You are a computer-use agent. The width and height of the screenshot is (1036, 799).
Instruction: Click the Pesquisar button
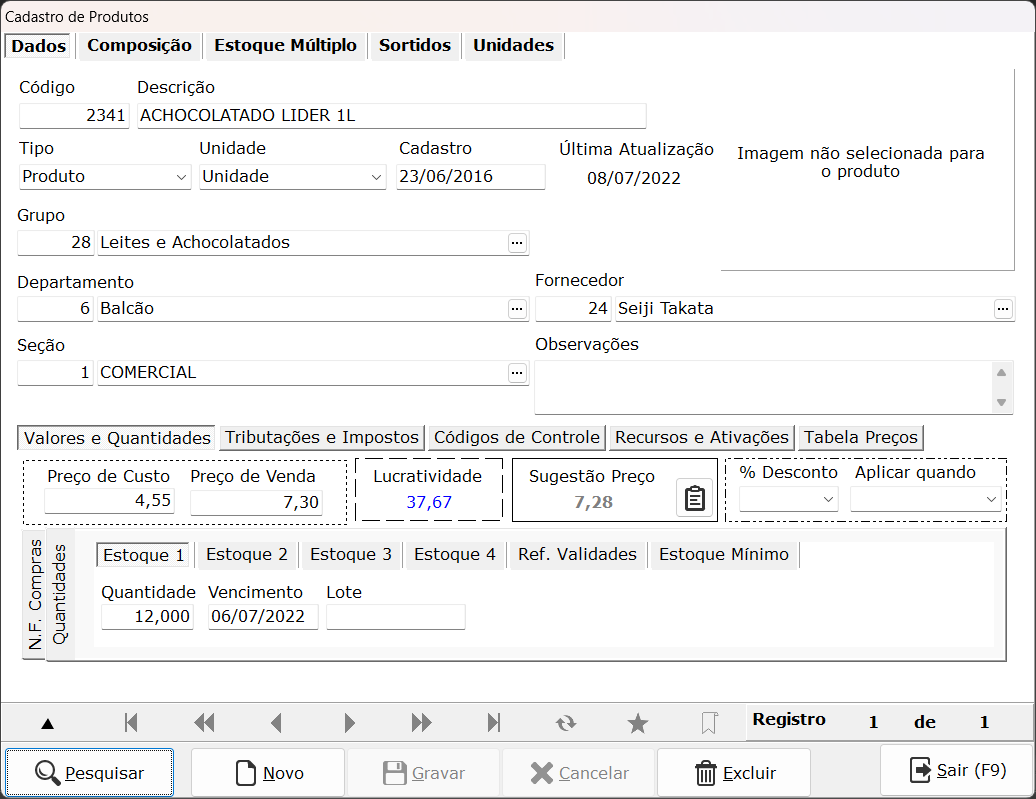[90, 772]
